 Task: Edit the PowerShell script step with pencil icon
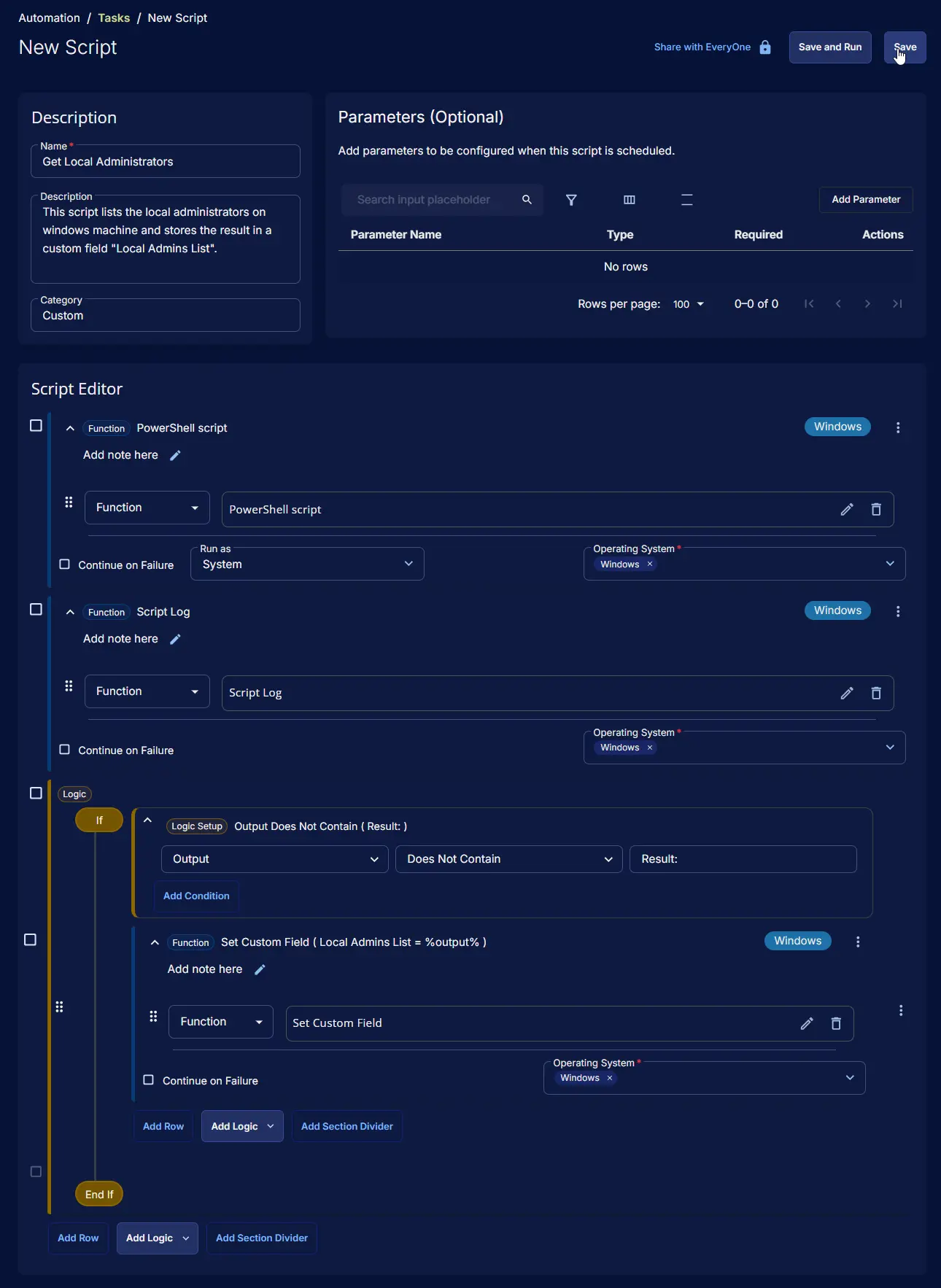[846, 510]
